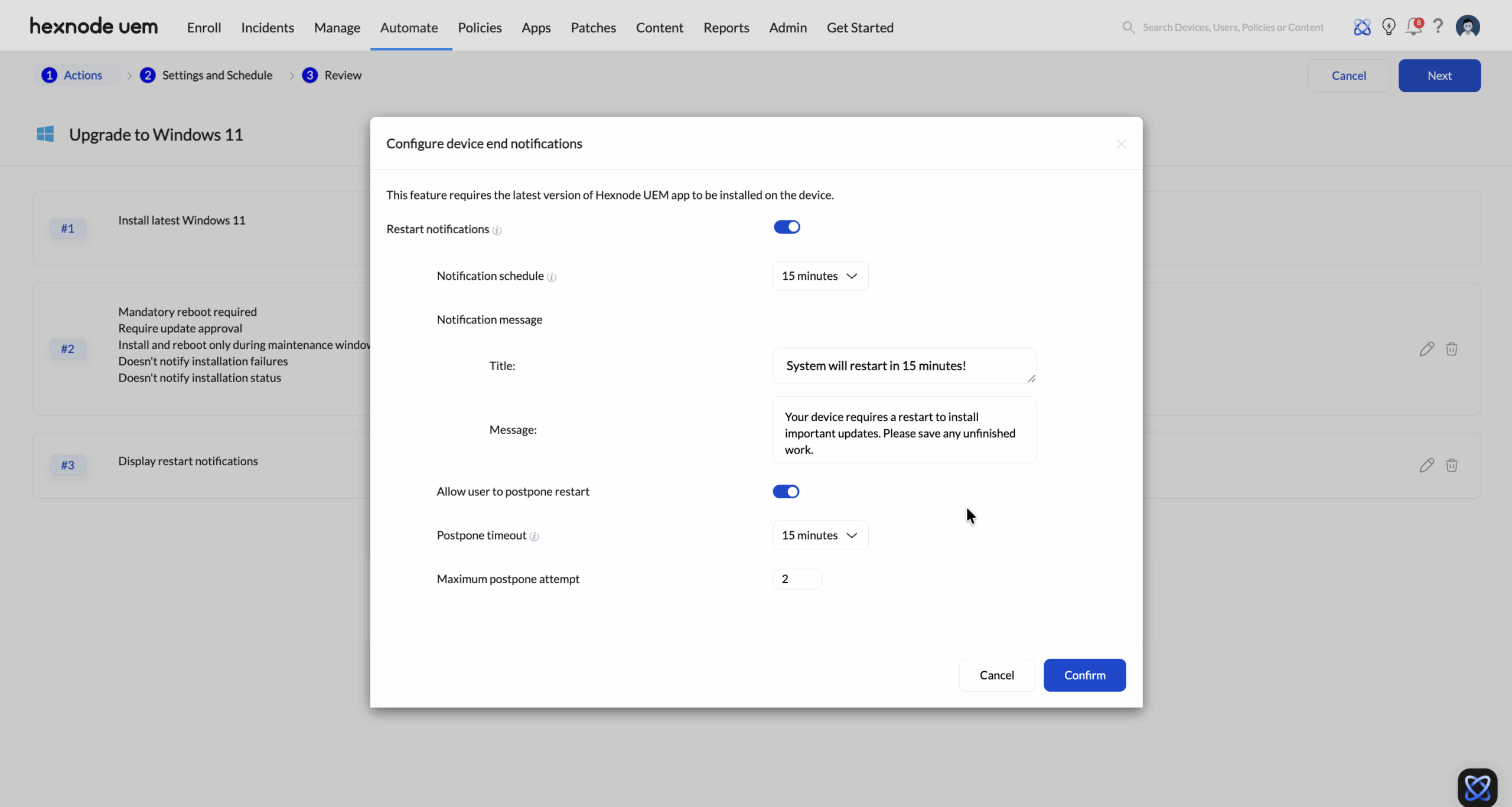The height and width of the screenshot is (807, 1512).
Task: Click the search devices field
Action: pos(1233,27)
